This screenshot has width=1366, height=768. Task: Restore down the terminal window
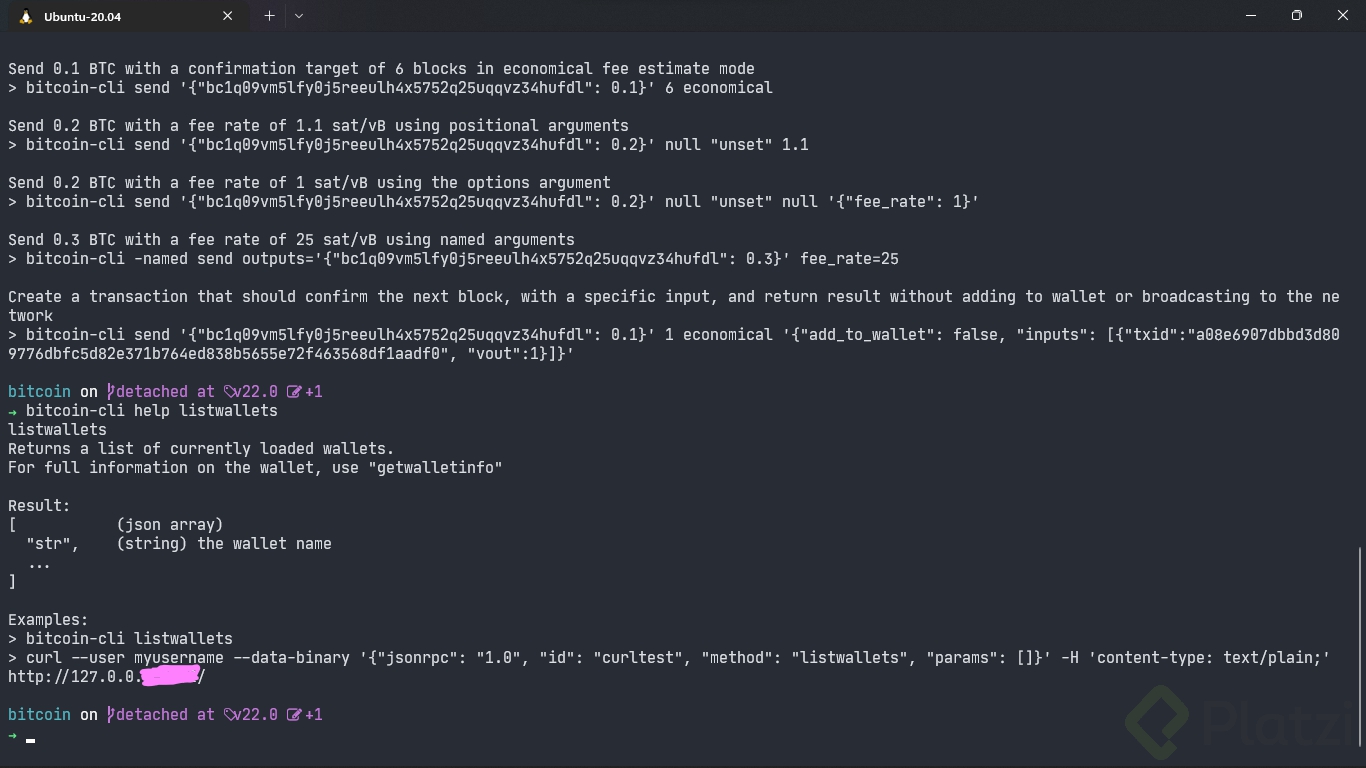pos(1297,16)
